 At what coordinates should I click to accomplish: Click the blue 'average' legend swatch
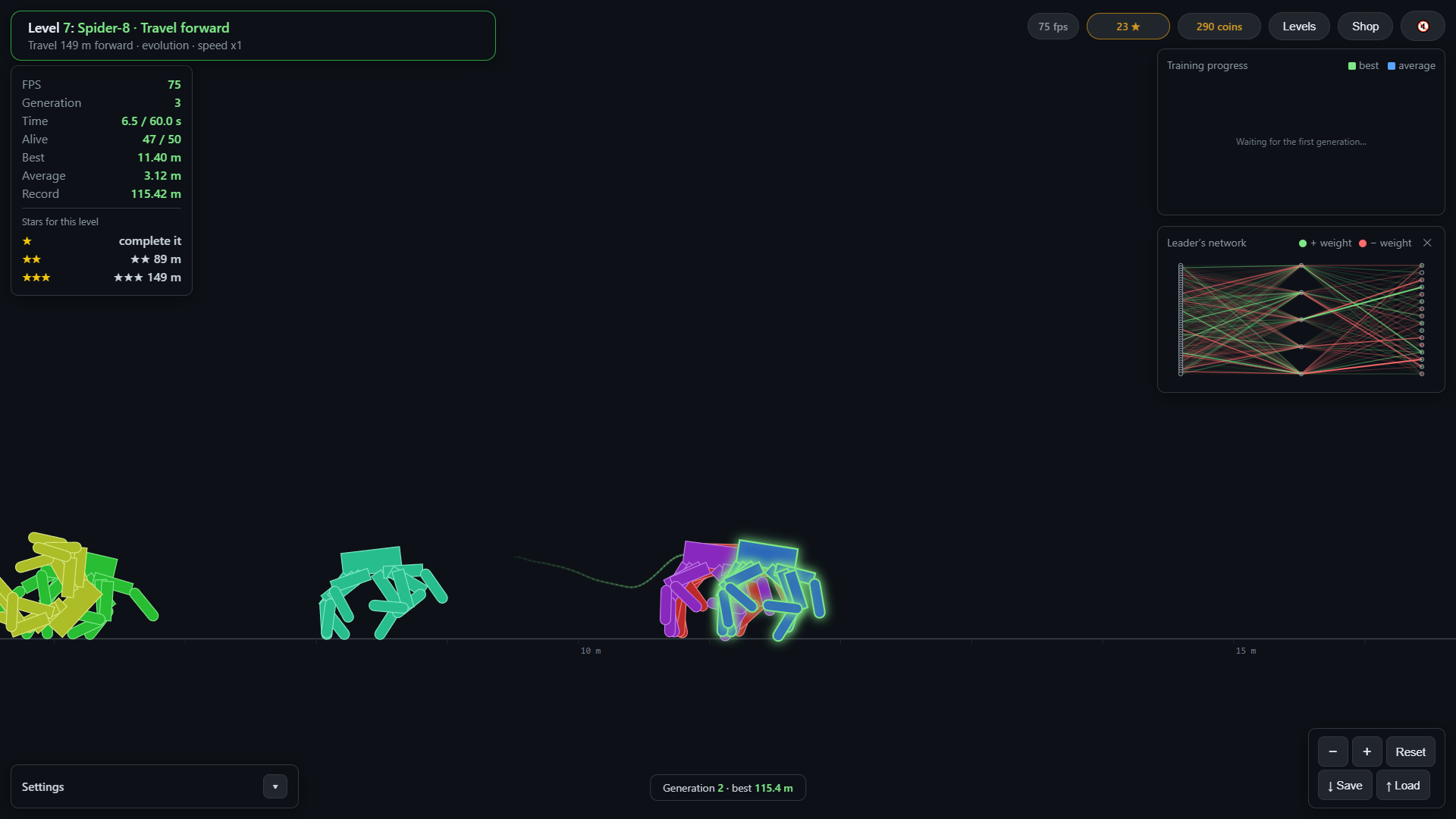1392,66
